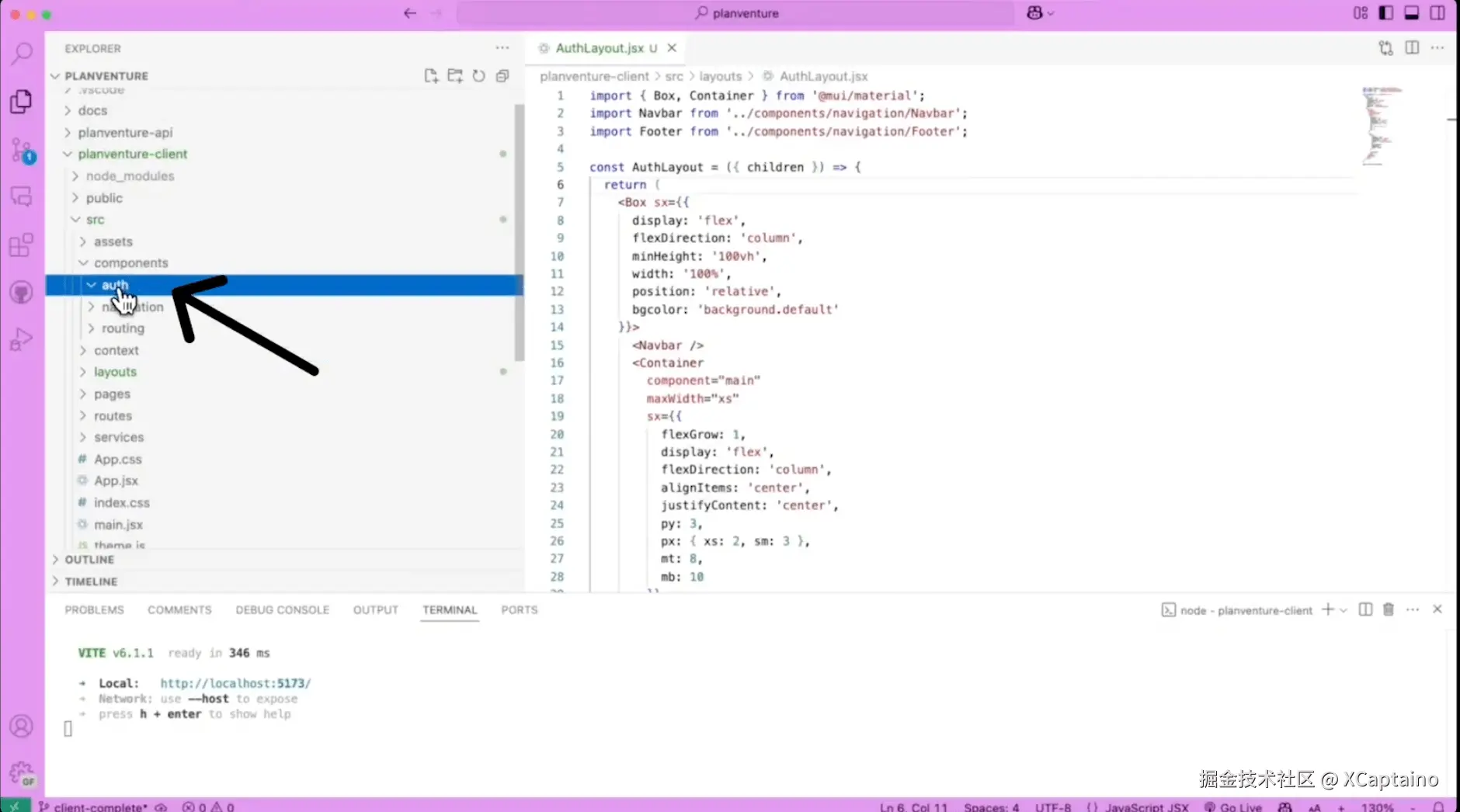Switch to the TERMINAL tab

(449, 609)
